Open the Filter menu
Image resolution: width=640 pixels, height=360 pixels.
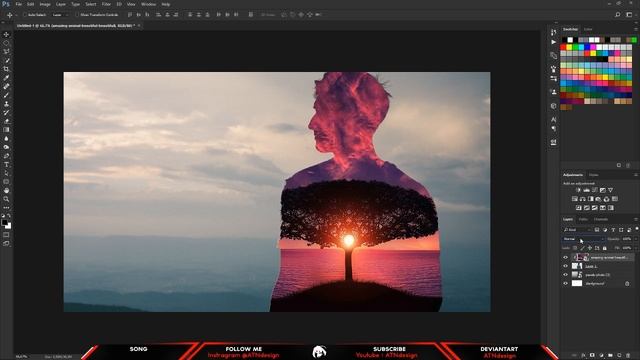point(106,4)
